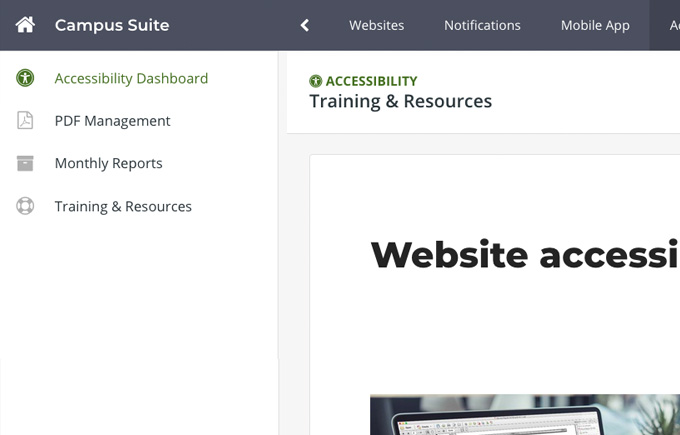
Task: Click accessibility icon in page header
Action: pos(316,81)
